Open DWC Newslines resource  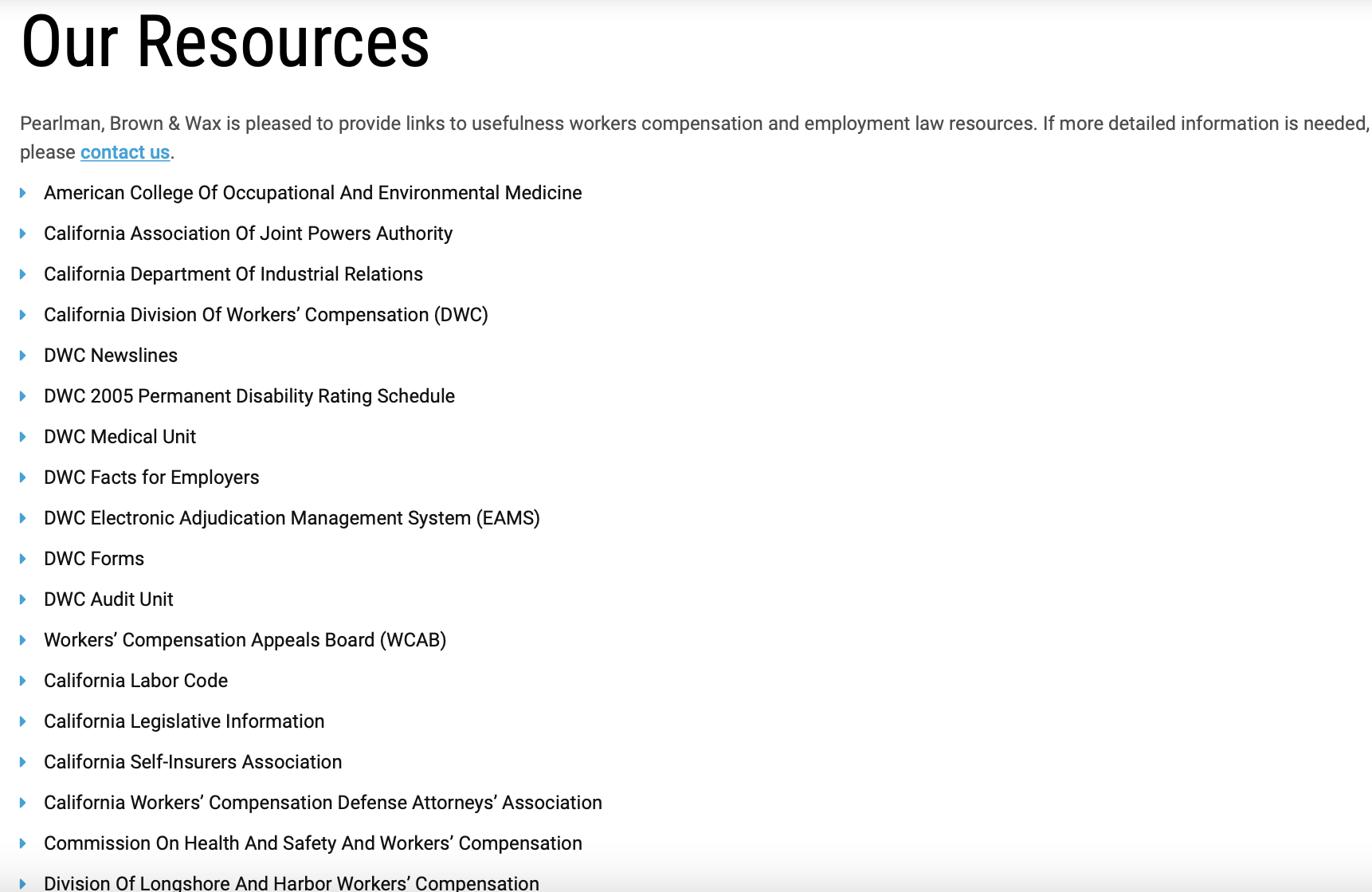(111, 356)
